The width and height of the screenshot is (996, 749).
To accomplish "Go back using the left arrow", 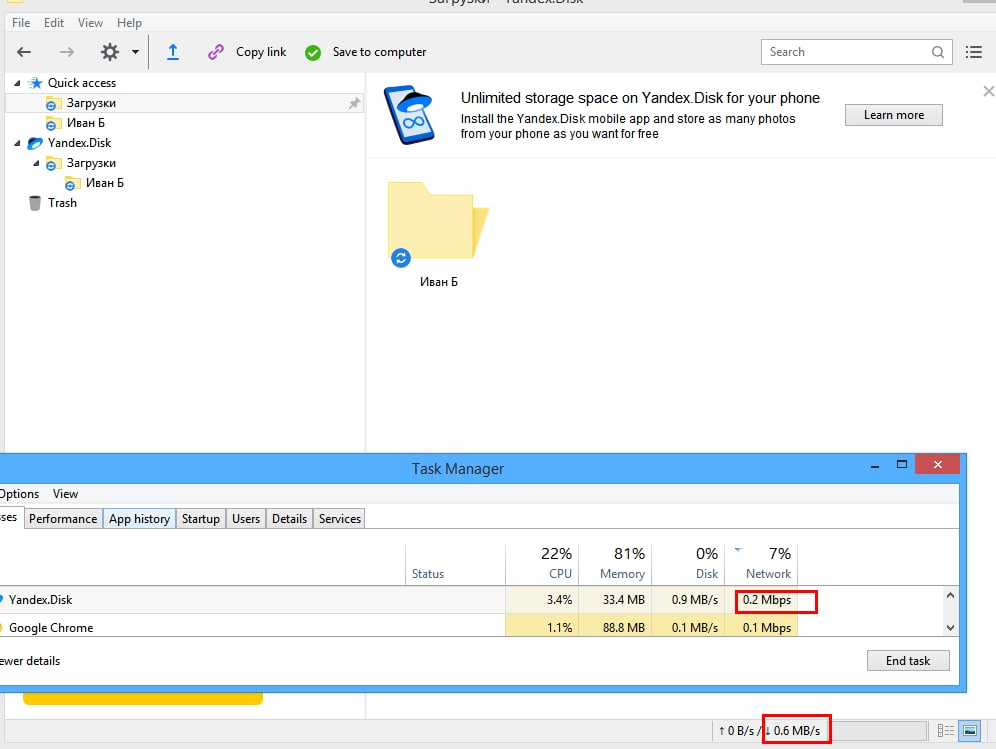I will coord(24,52).
